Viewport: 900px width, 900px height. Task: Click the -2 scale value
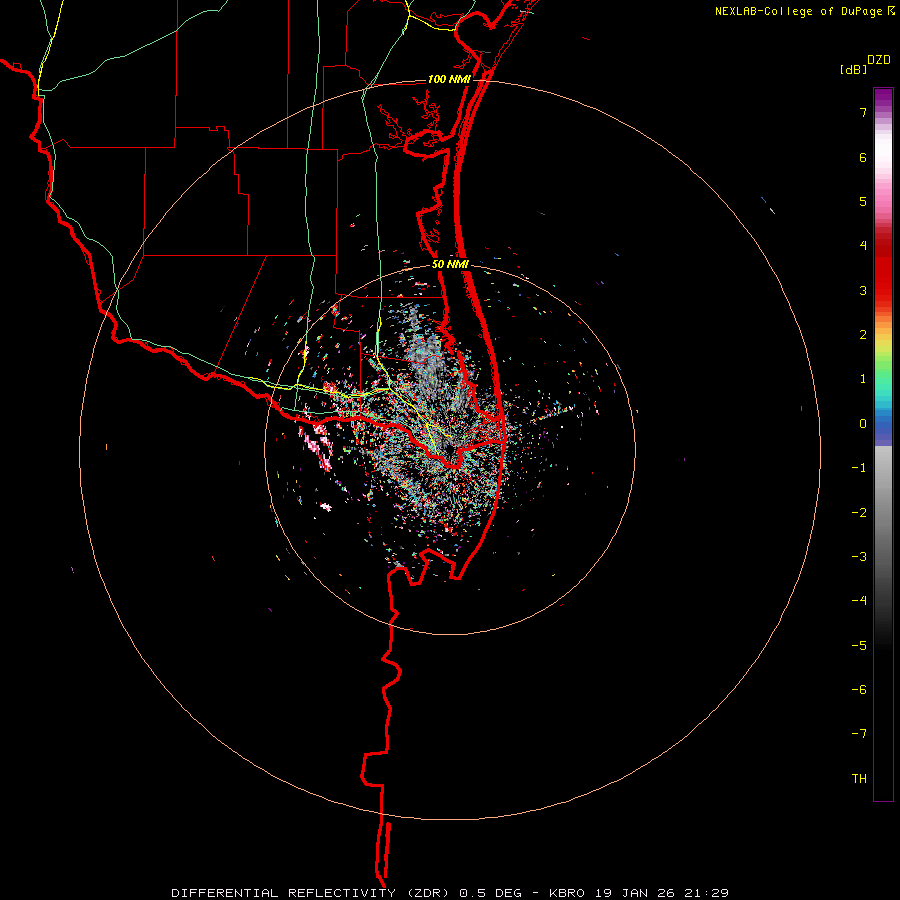[x=859, y=513]
